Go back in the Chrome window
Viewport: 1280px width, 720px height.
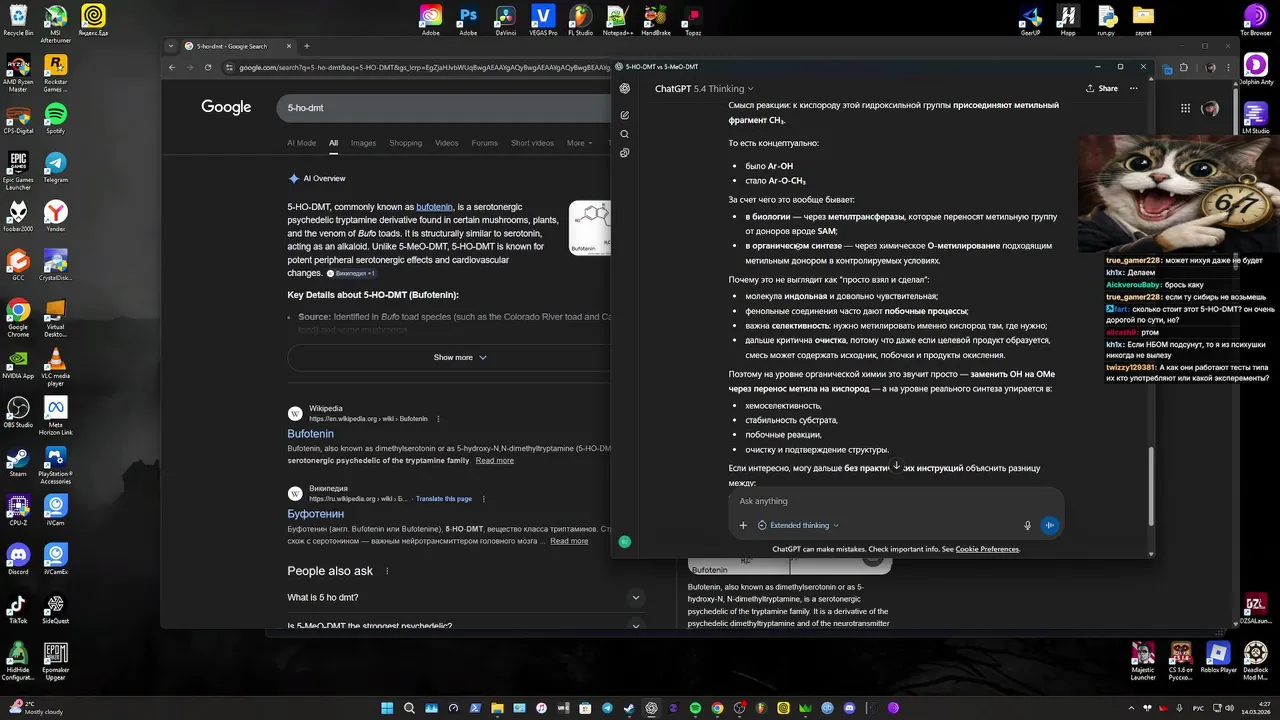point(172,67)
